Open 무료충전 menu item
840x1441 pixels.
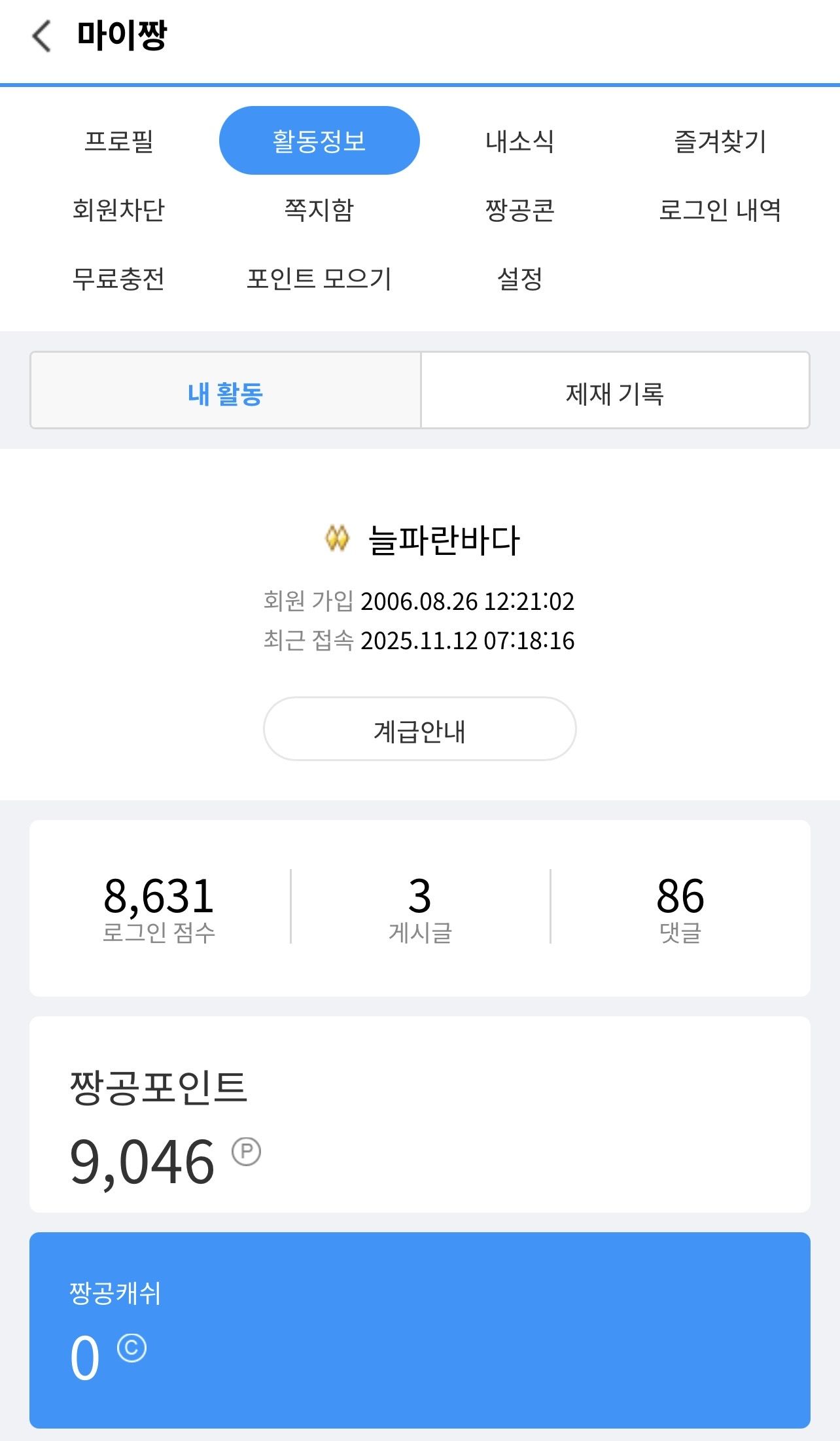(x=118, y=279)
